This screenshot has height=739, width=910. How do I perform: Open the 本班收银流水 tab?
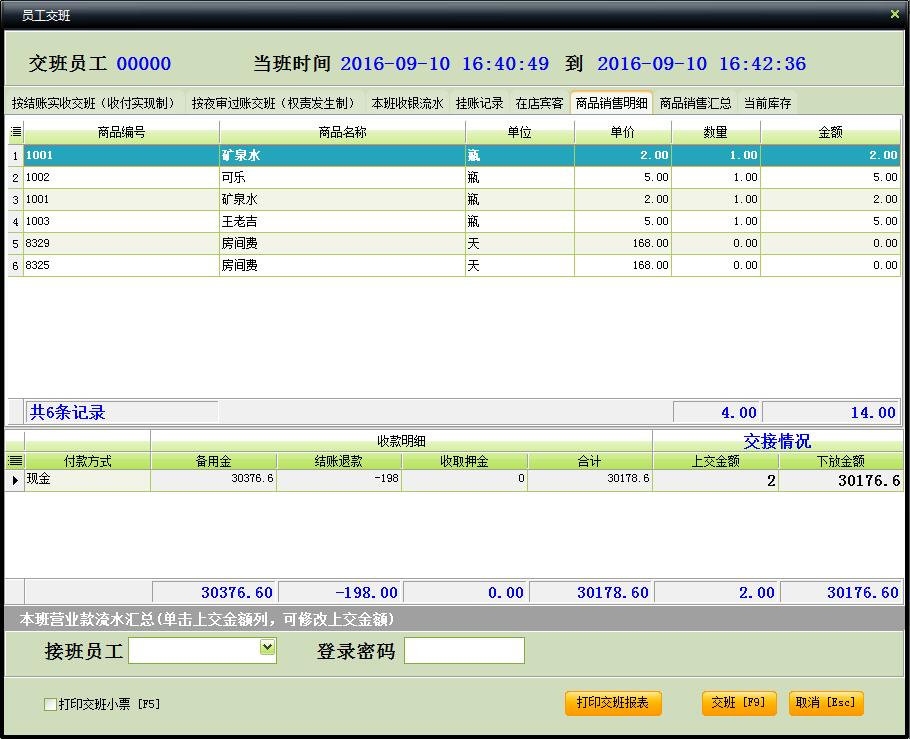tap(407, 103)
